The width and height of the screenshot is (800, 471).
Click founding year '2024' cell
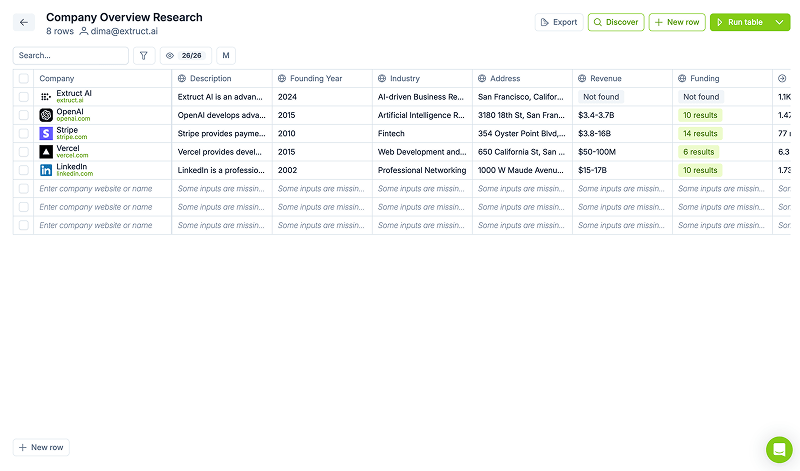point(322,97)
